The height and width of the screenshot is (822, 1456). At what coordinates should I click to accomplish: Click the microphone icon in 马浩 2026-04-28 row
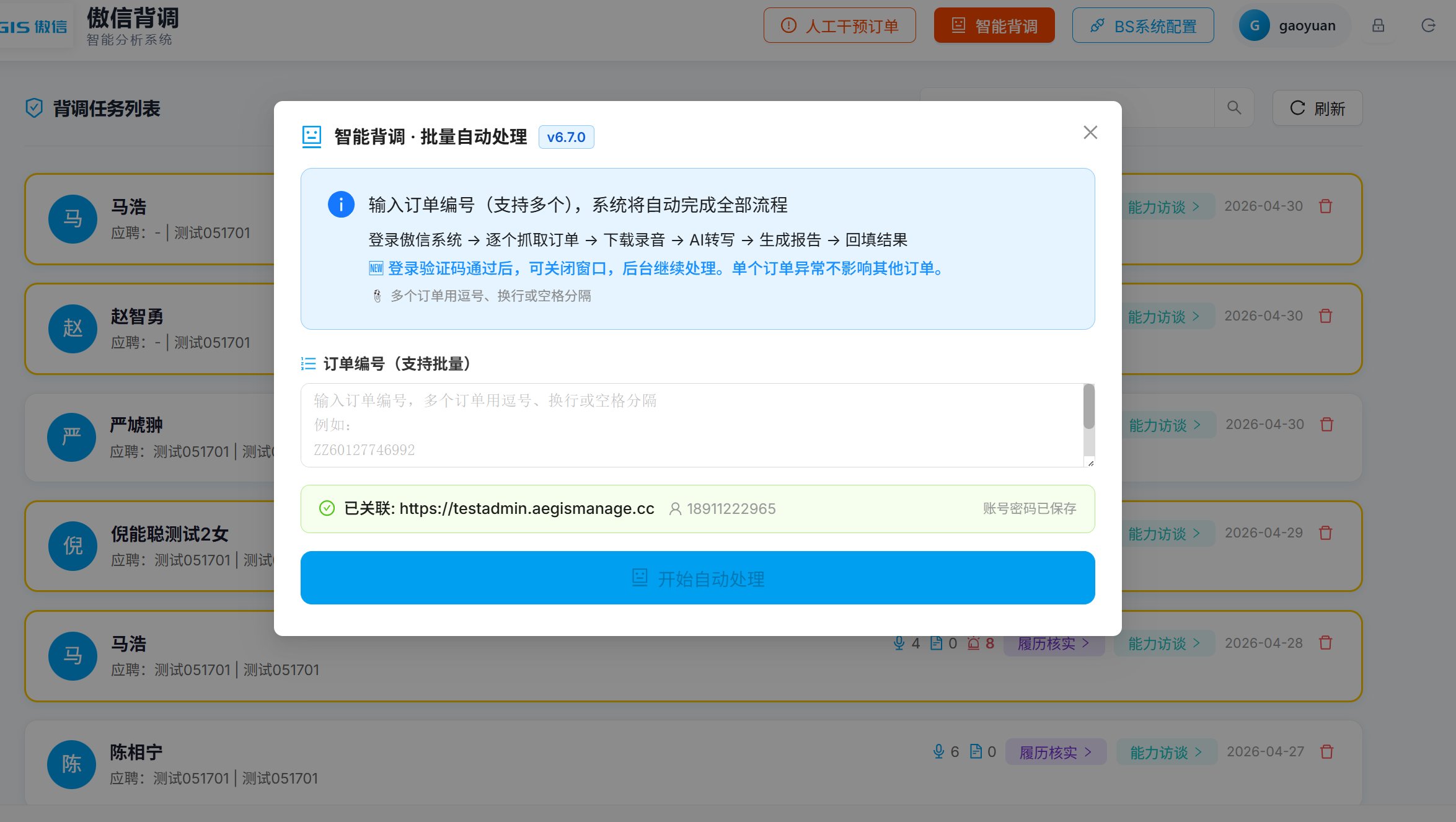(899, 643)
